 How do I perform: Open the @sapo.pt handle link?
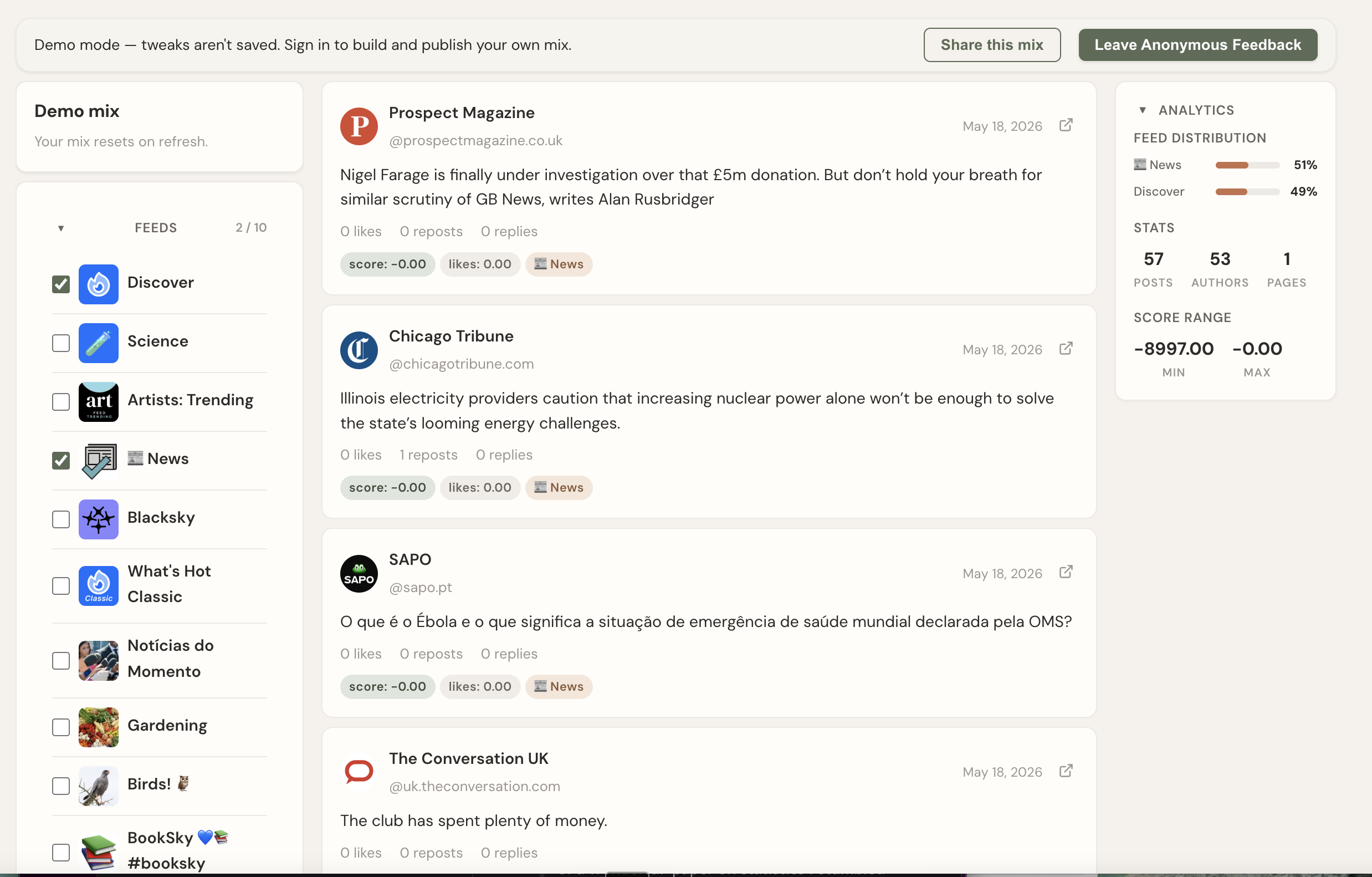coord(421,587)
